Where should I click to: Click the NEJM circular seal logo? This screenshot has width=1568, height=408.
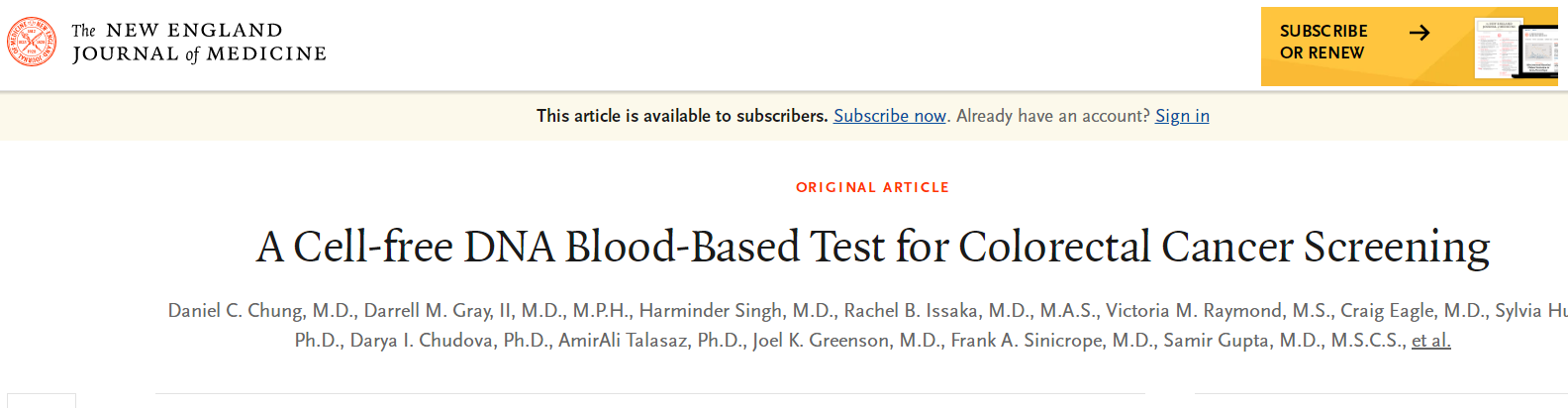(x=32, y=43)
